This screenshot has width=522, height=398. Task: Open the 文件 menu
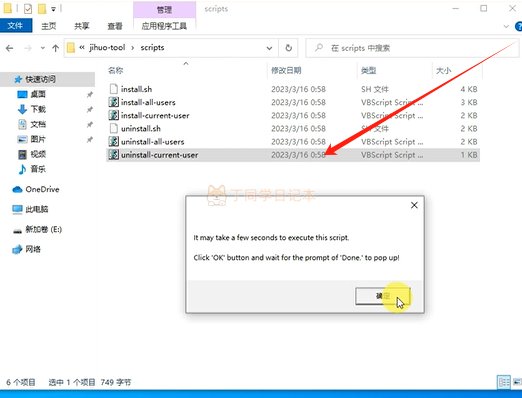15,26
